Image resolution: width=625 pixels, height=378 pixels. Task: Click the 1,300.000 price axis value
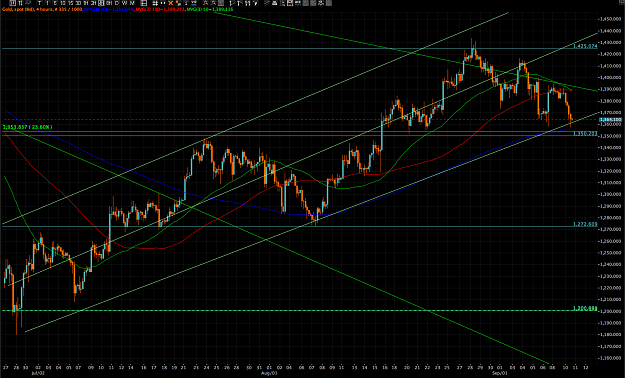pos(611,194)
